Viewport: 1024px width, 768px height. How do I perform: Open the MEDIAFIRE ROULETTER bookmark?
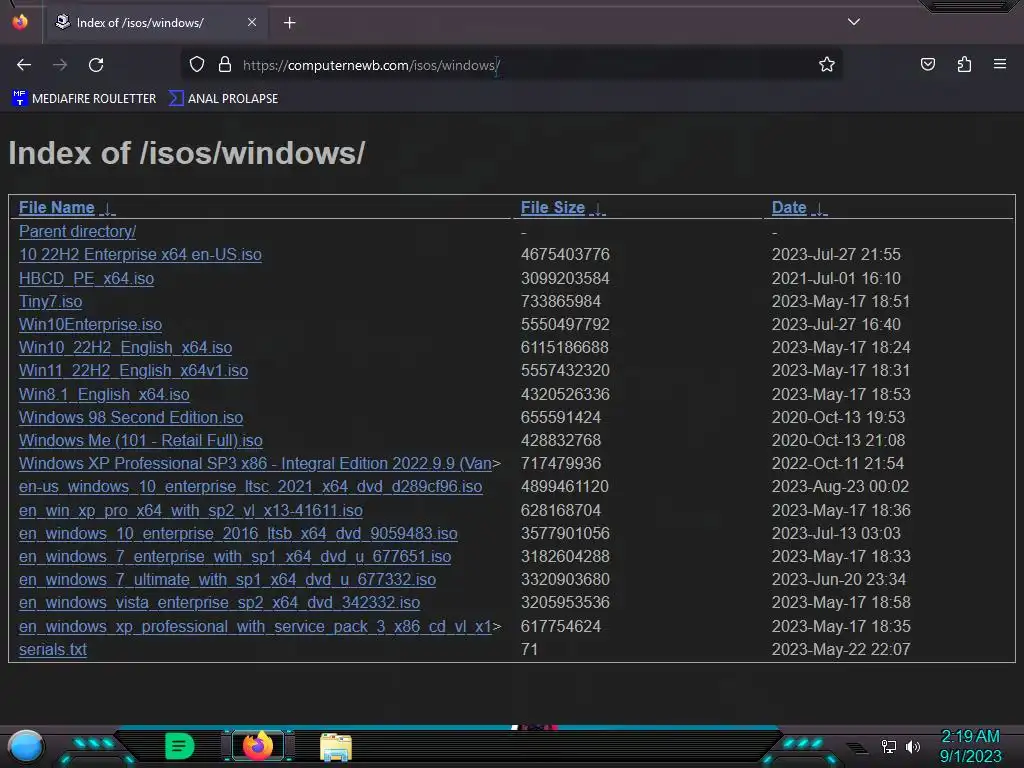click(84, 99)
